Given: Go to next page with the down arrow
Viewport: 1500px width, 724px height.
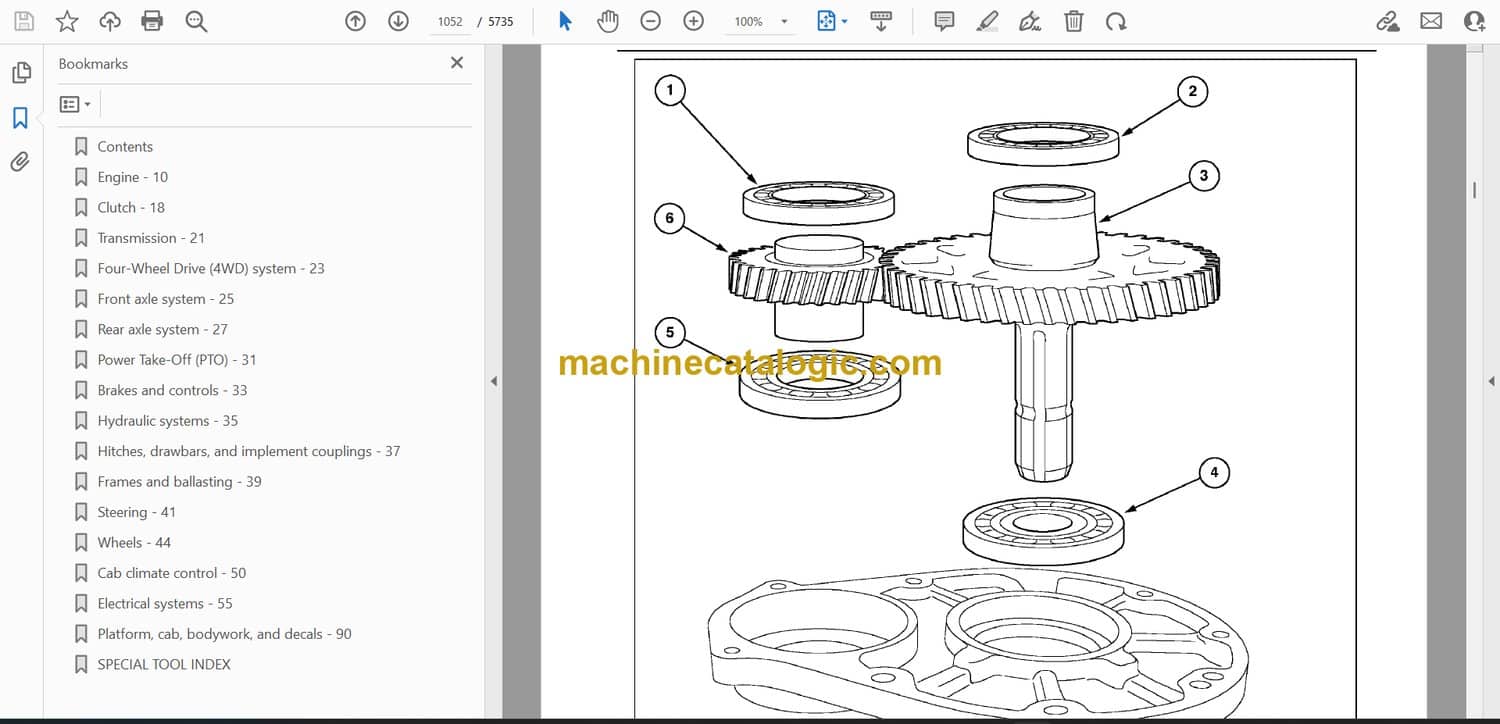Looking at the screenshot, I should (398, 21).
